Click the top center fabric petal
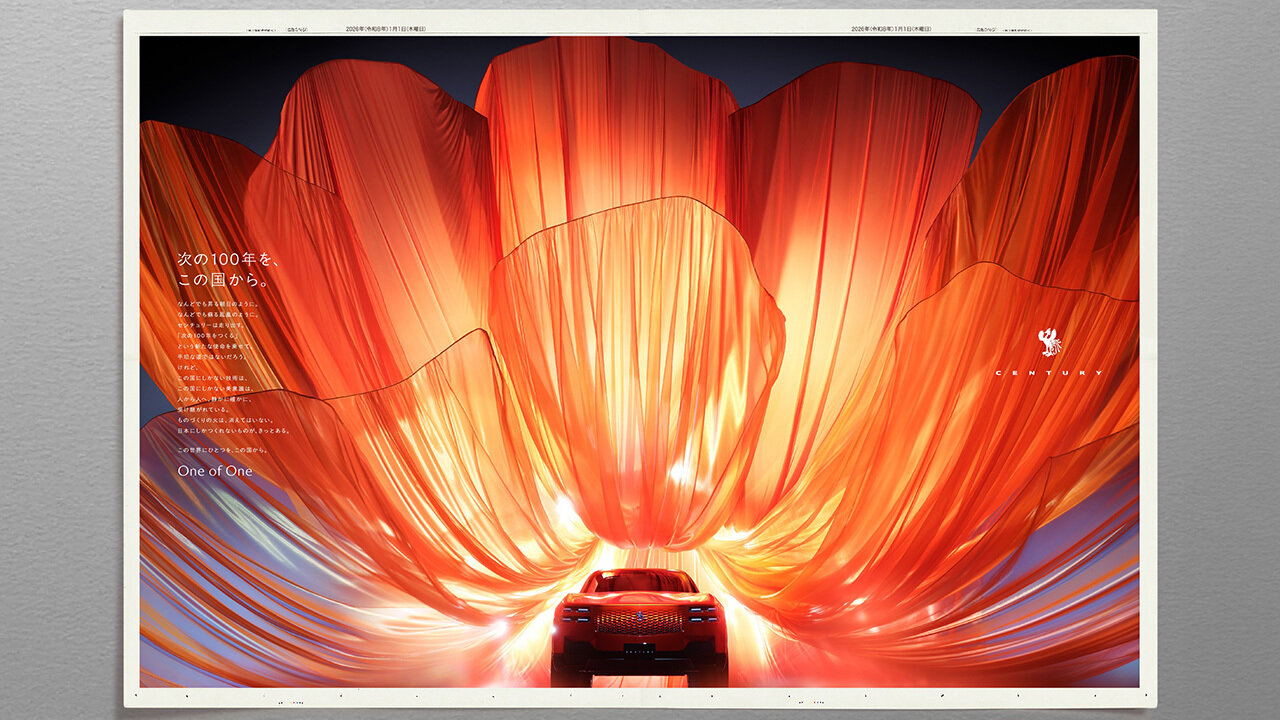The image size is (1280, 720). tap(605, 130)
